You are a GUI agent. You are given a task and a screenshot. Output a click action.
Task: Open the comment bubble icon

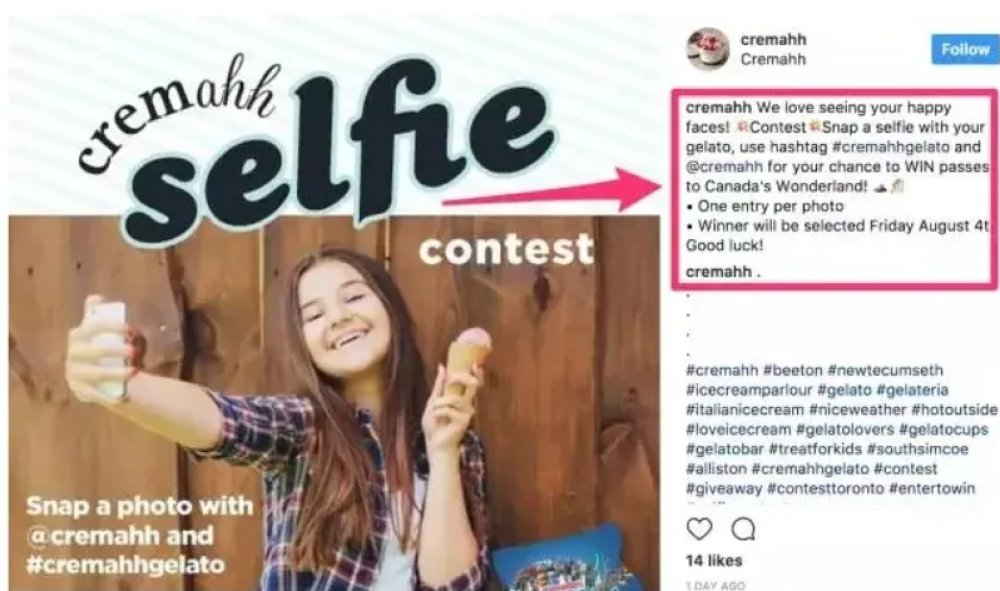pos(743,529)
